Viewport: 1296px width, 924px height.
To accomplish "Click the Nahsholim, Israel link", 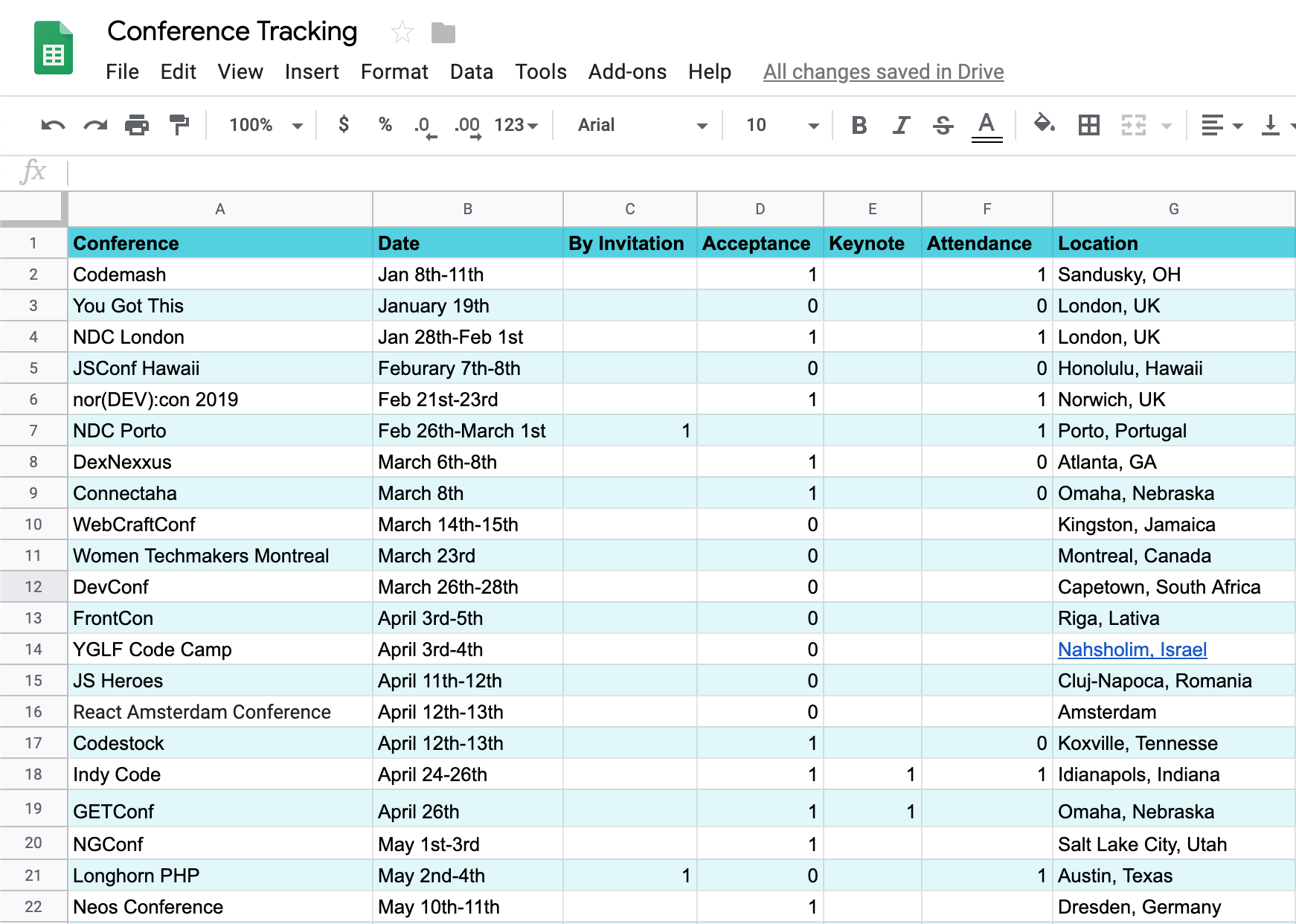I will coord(1132,649).
